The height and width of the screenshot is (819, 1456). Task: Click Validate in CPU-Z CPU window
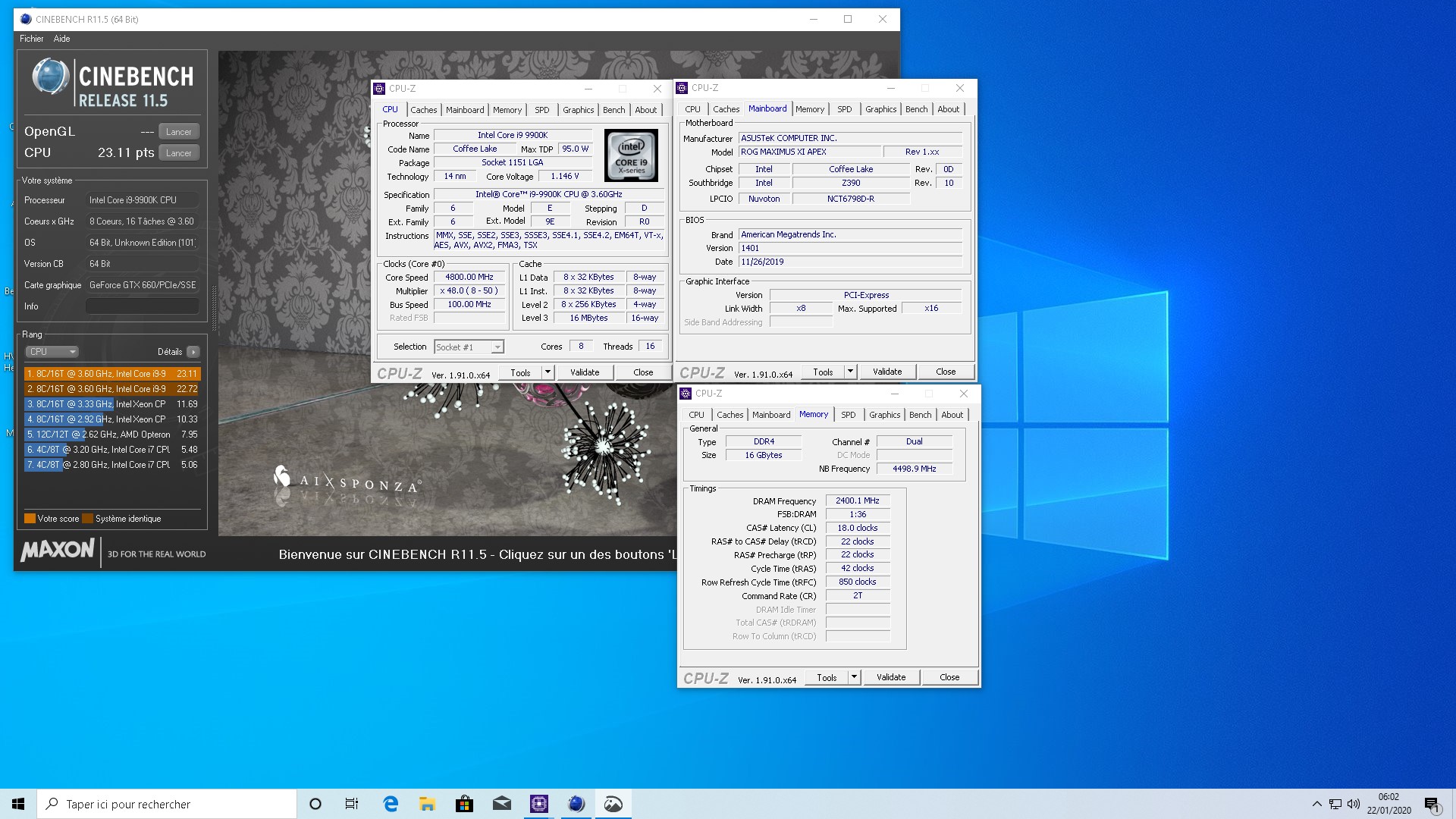pyautogui.click(x=585, y=372)
